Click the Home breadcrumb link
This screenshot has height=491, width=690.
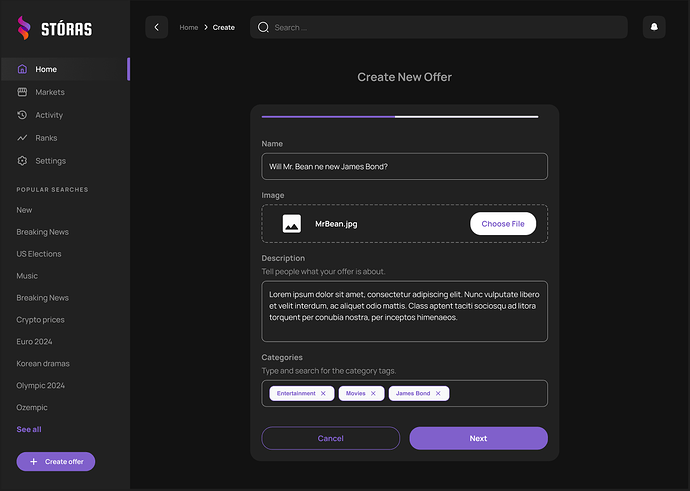click(188, 27)
